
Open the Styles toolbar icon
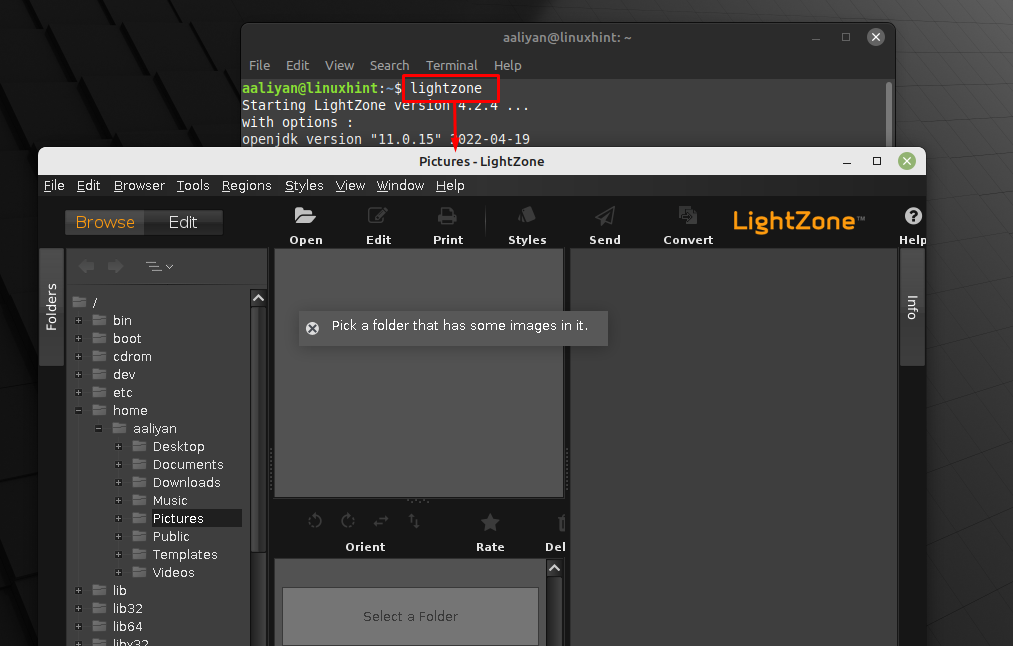click(527, 216)
